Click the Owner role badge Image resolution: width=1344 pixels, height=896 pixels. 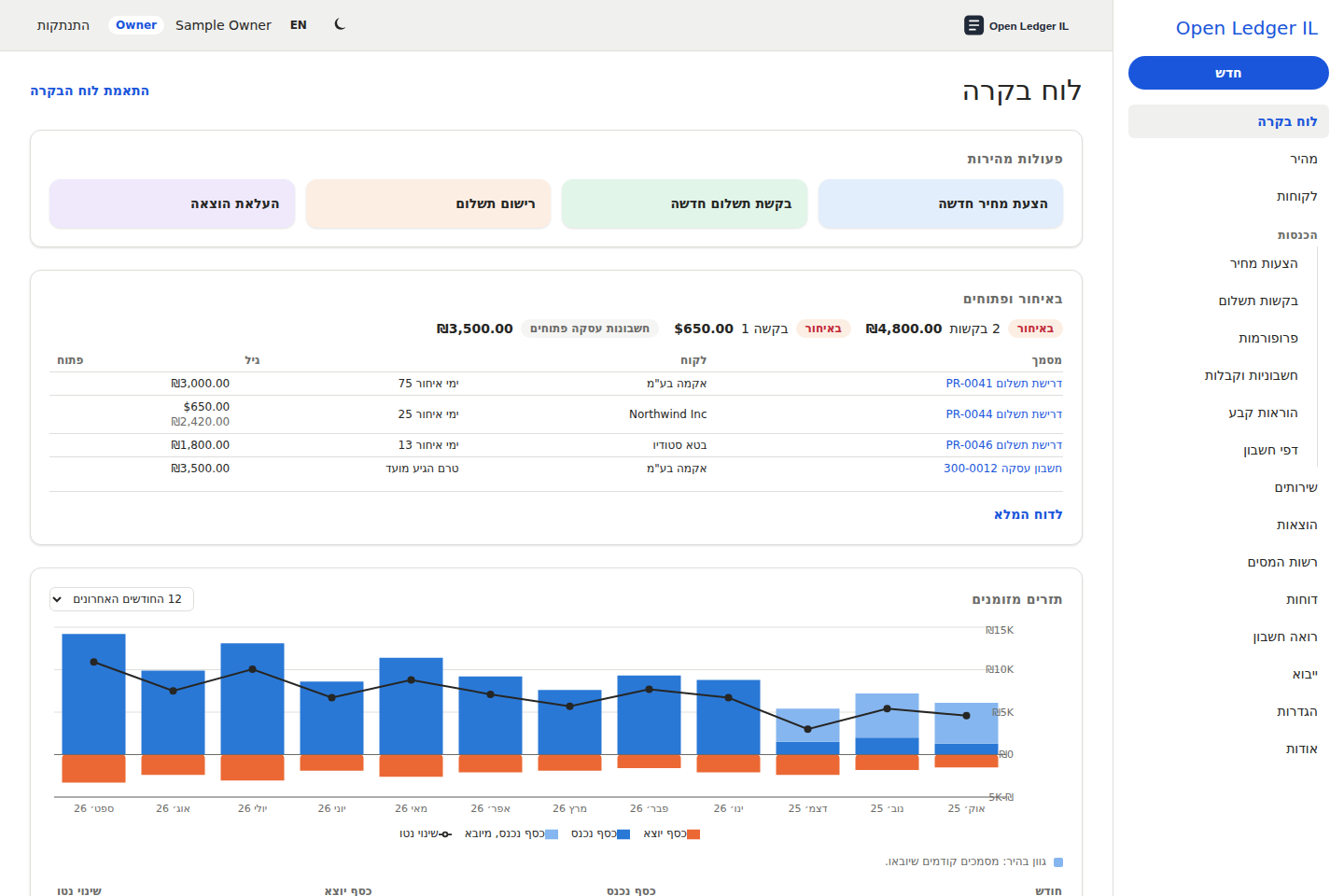(x=136, y=25)
